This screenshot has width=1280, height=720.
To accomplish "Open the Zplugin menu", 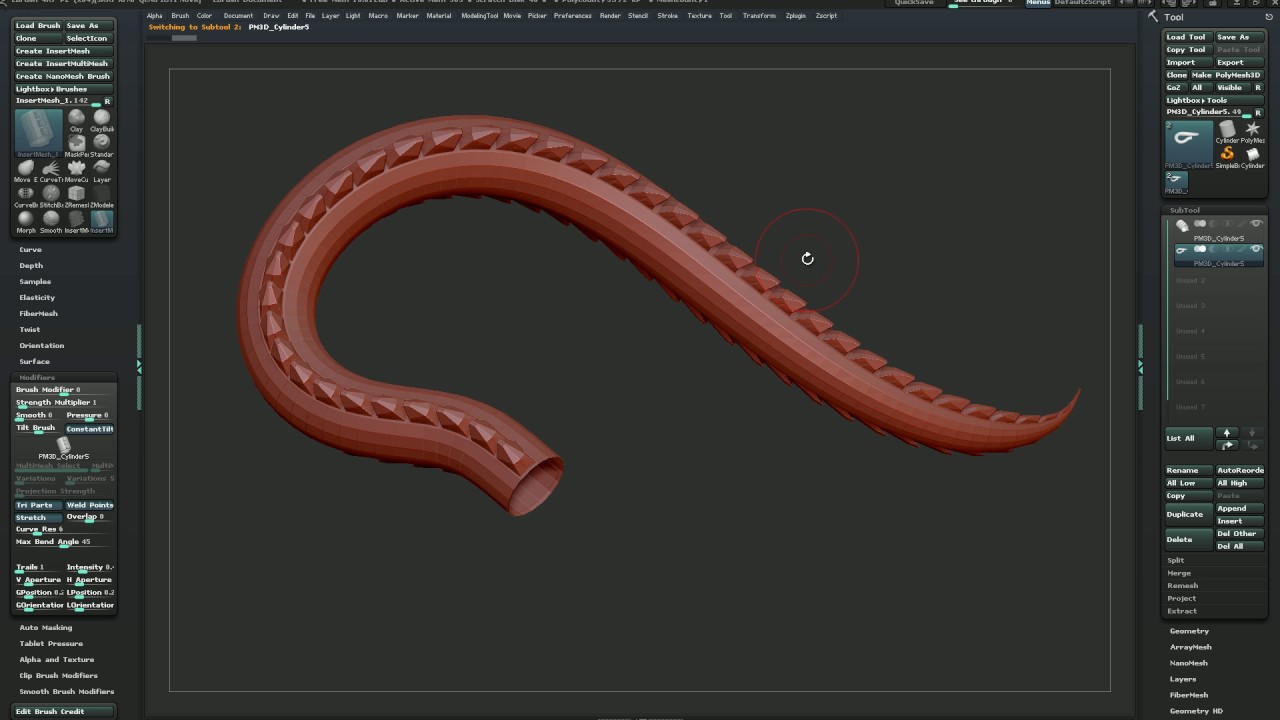I will [796, 16].
